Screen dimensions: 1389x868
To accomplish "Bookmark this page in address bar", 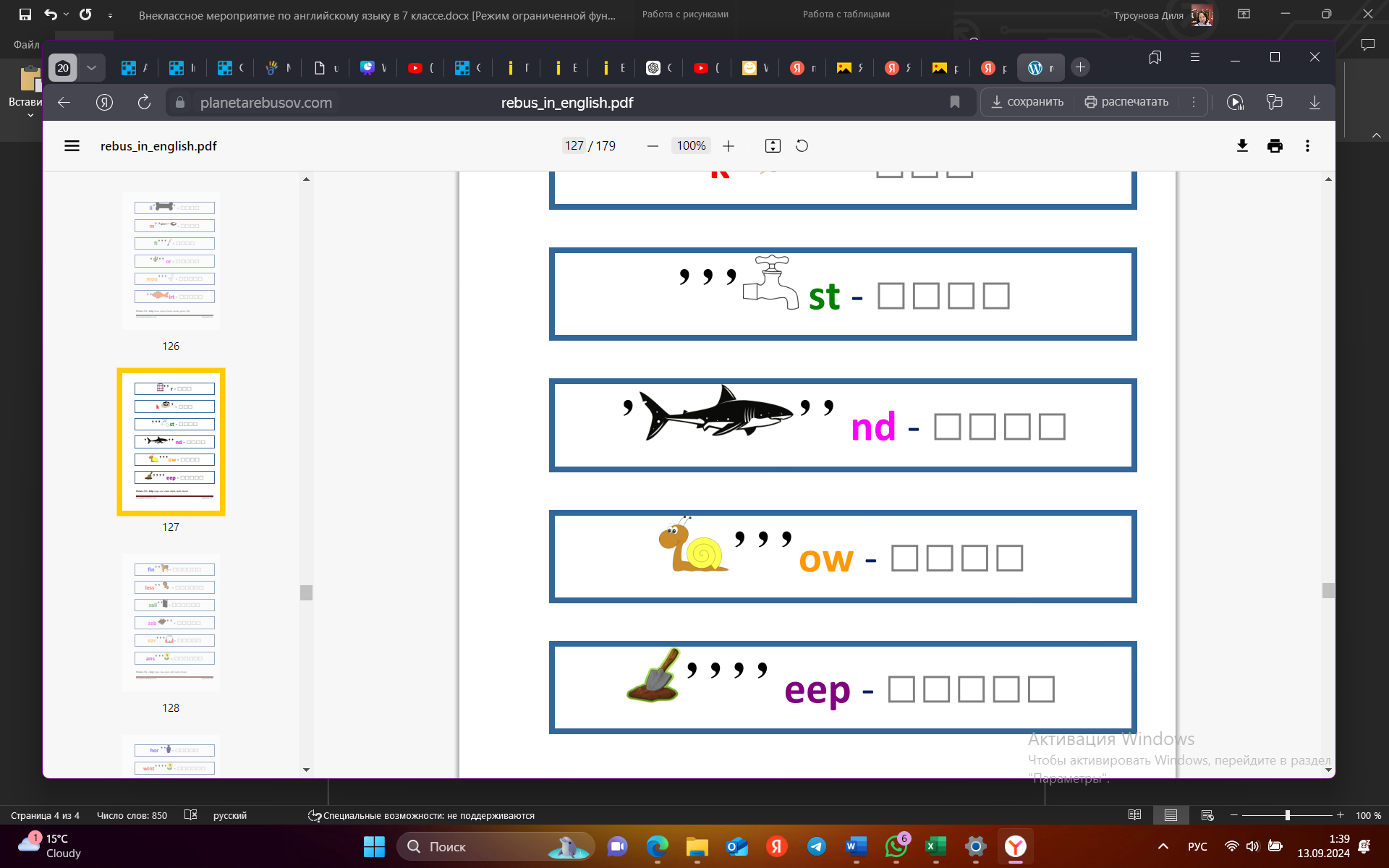I will [x=955, y=103].
